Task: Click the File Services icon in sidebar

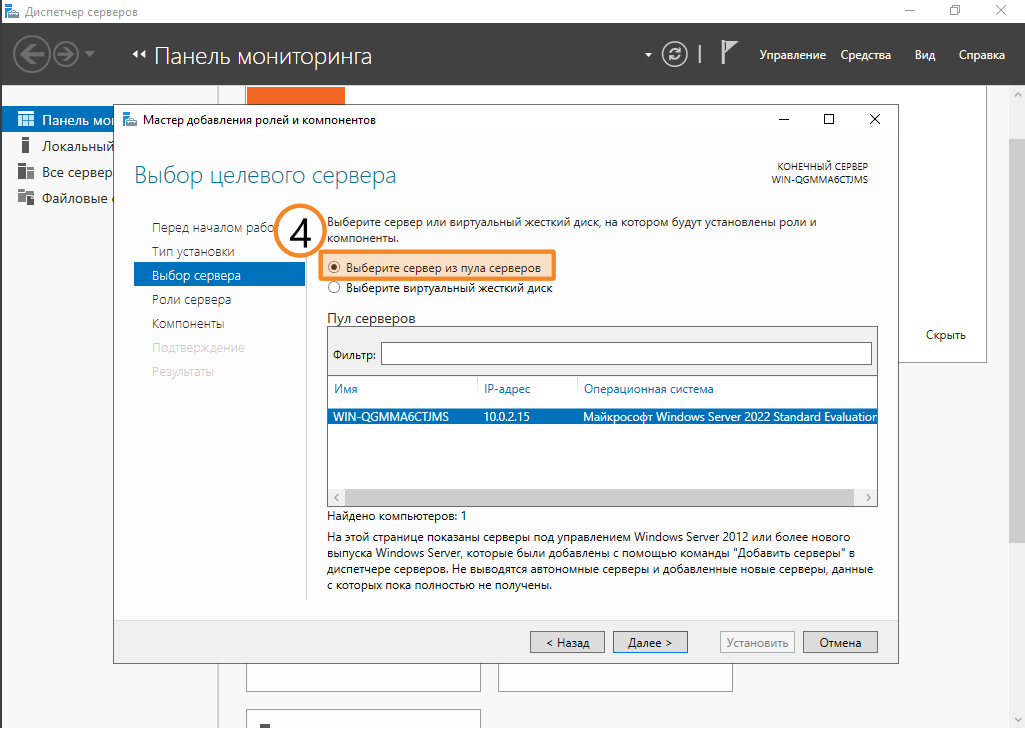Action: point(26,198)
